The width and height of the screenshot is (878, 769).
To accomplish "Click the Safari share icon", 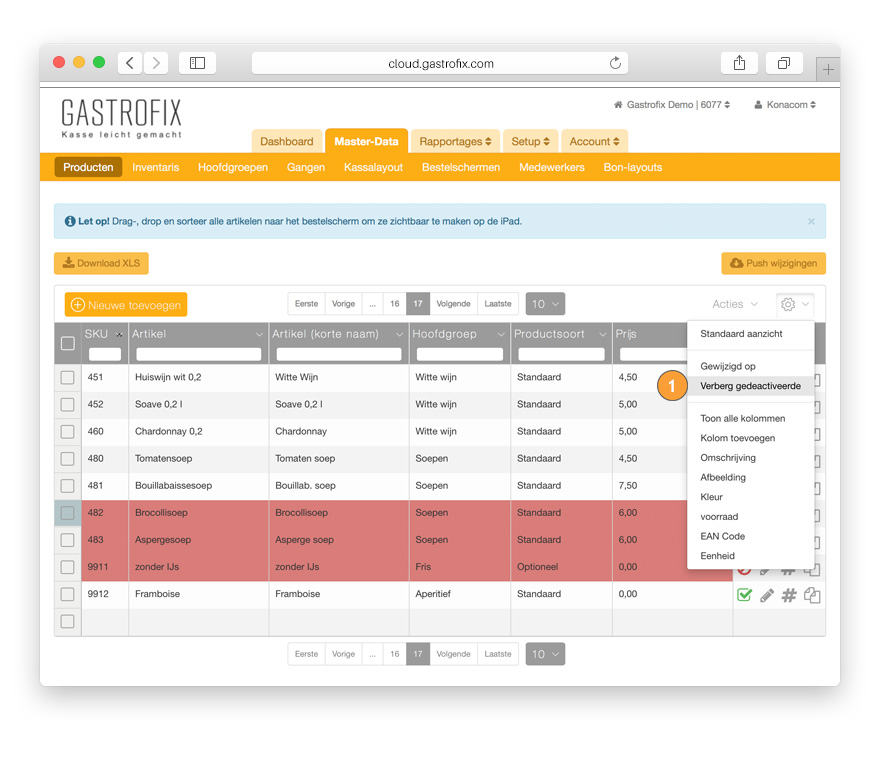I will click(x=739, y=63).
